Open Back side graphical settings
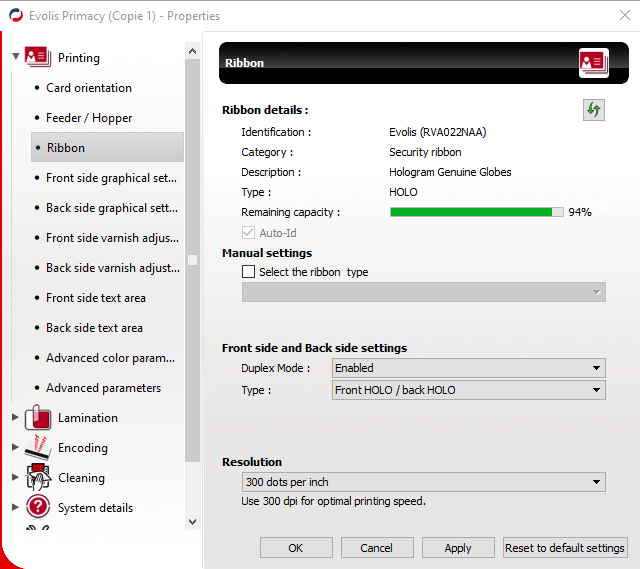 (x=112, y=208)
